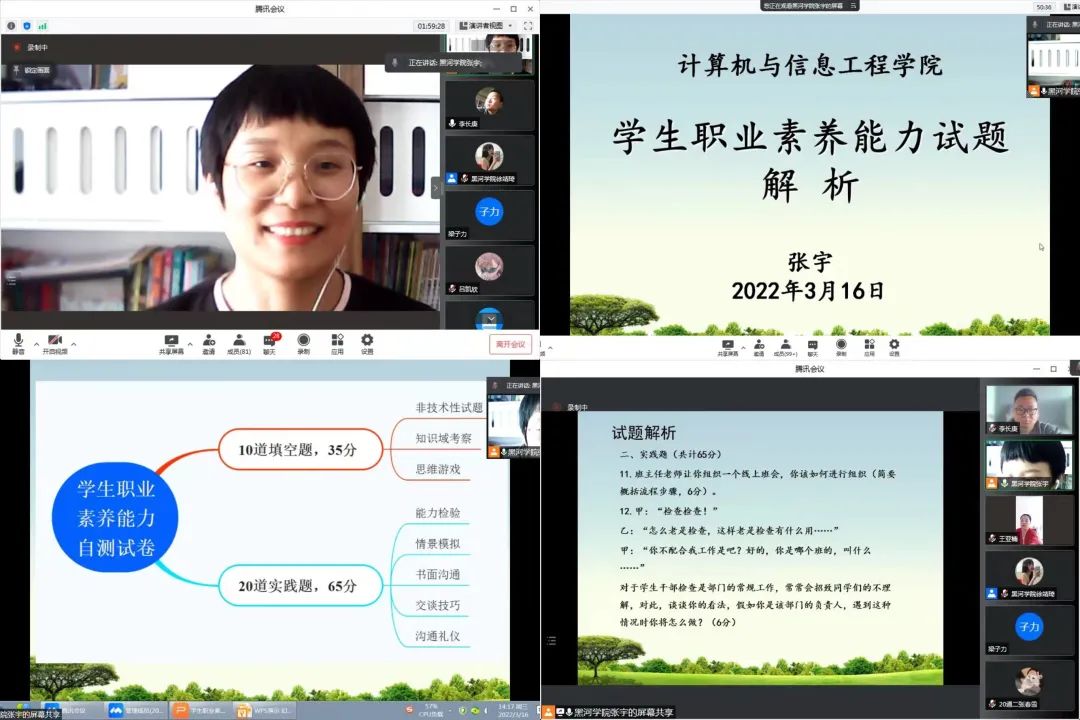
Task: Click the blue security shield icon
Action: [26, 25]
